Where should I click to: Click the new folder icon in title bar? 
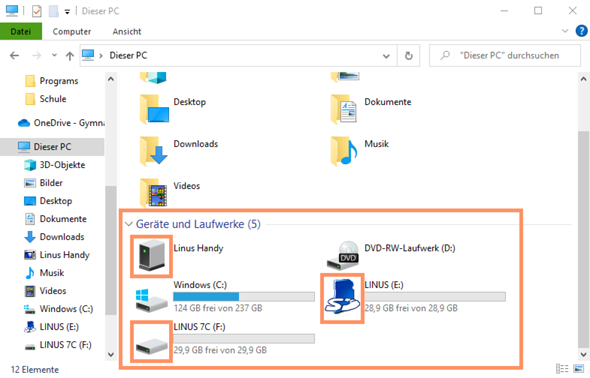54,11
